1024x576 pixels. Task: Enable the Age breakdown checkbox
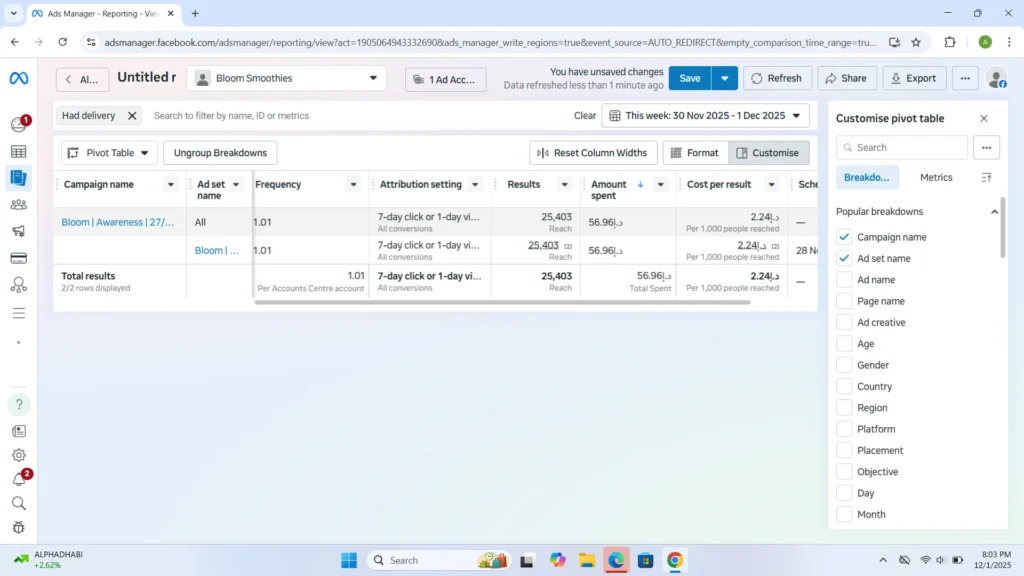pos(845,343)
